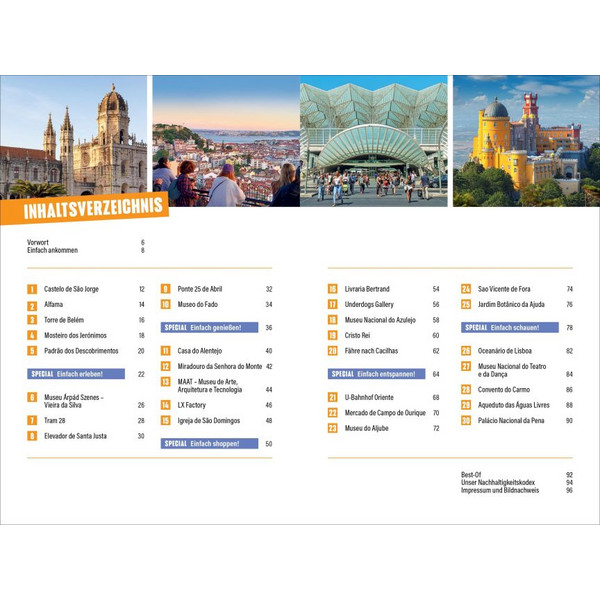Click number badge 28 beside Convento do Carmo
Viewport: 600px width, 600px height.
[x=466, y=390]
